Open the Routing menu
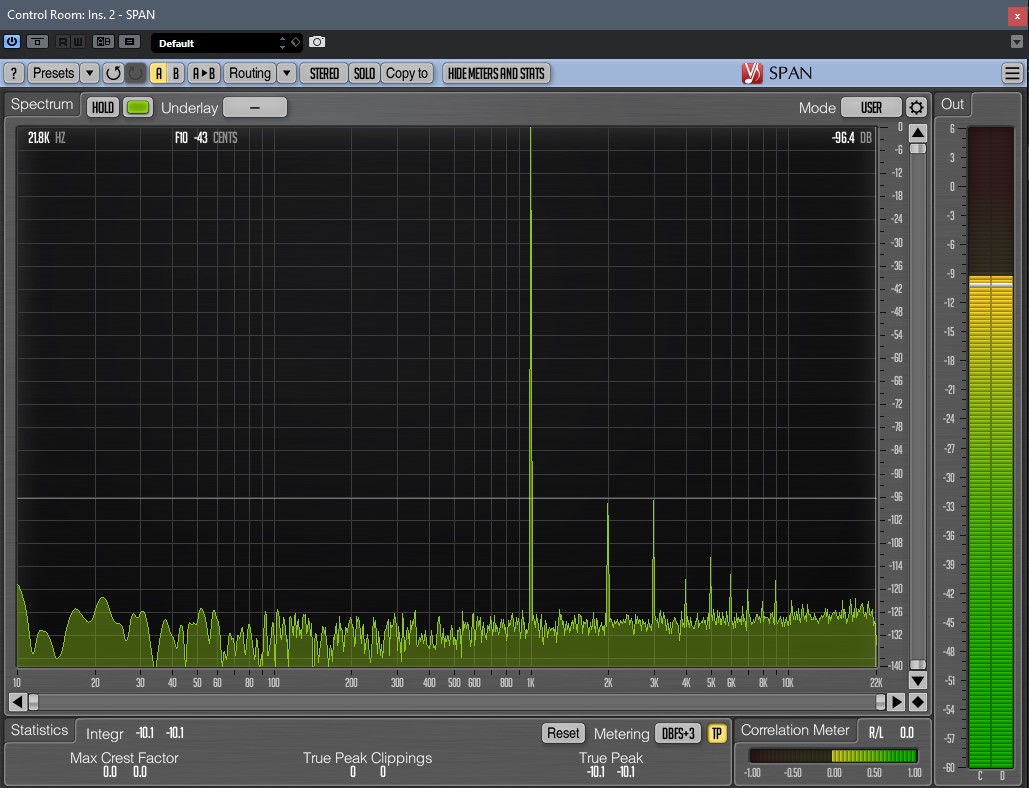 tap(249, 73)
